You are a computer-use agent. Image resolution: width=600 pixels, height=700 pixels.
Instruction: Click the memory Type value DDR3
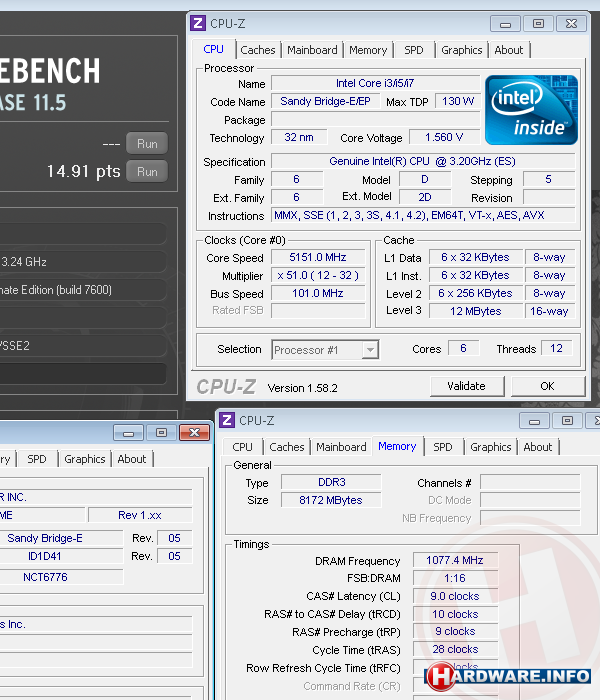click(331, 482)
